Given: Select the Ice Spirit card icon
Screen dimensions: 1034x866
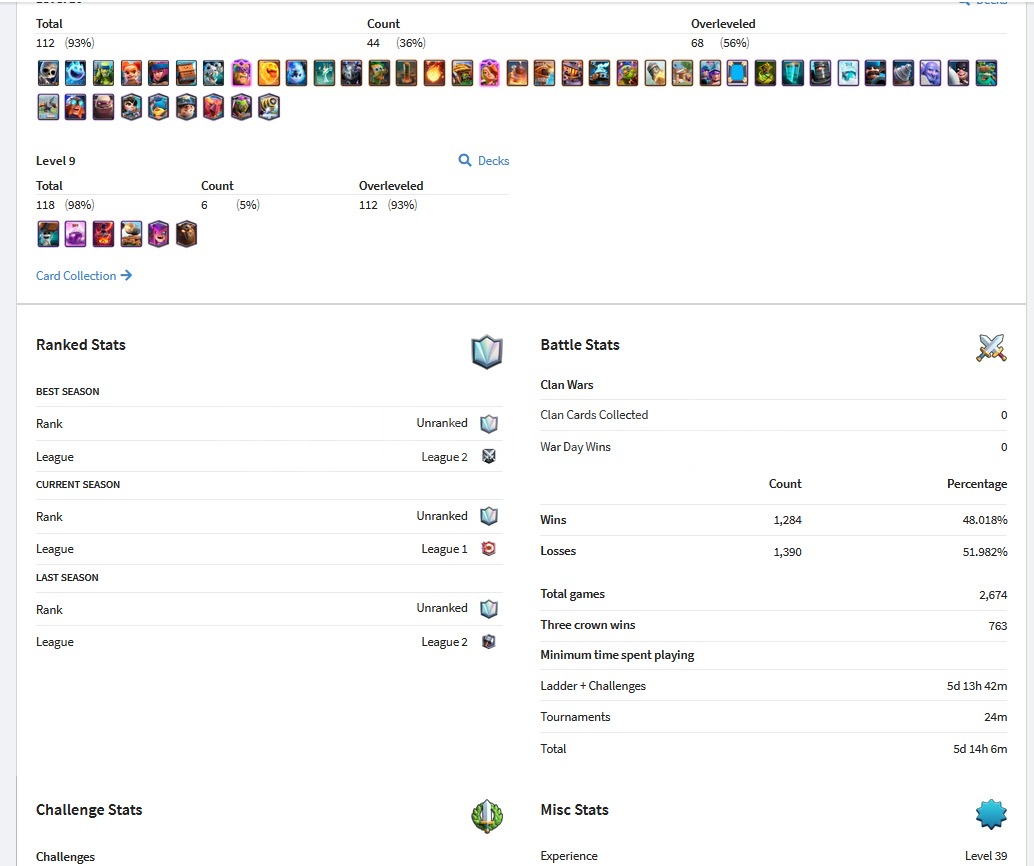Looking at the screenshot, I should point(76,73).
